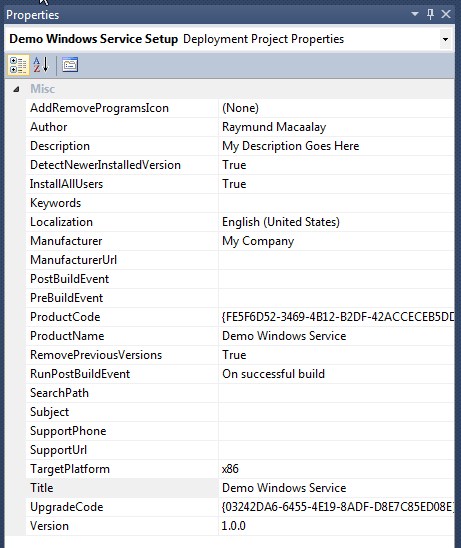Screen dimensions: 461x548
Task: Open the Property Pages icon
Action: [70, 65]
